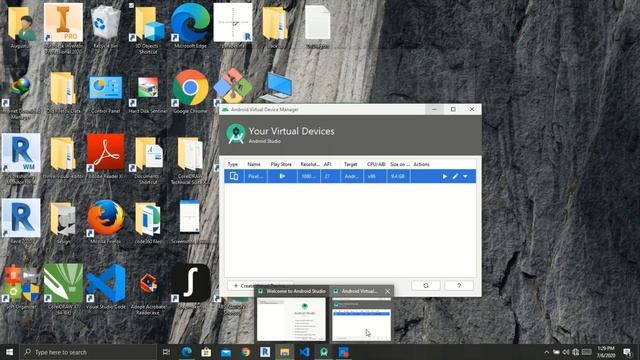The image size is (640, 360).
Task: Open Revit from the taskbar
Action: [265, 352]
